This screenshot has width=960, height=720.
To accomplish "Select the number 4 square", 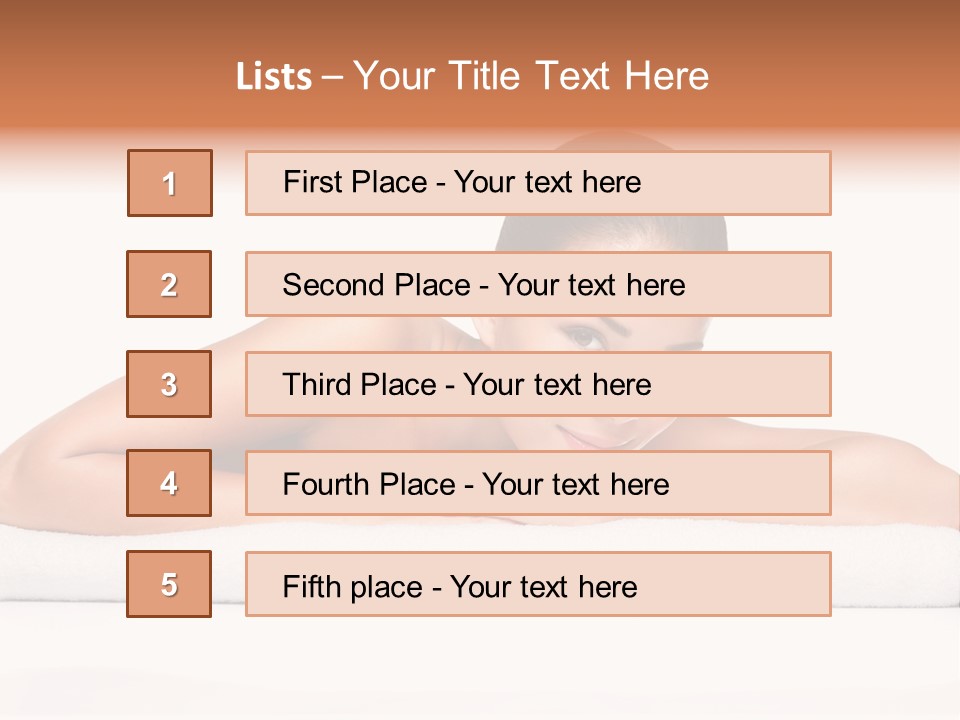I will pos(169,484).
